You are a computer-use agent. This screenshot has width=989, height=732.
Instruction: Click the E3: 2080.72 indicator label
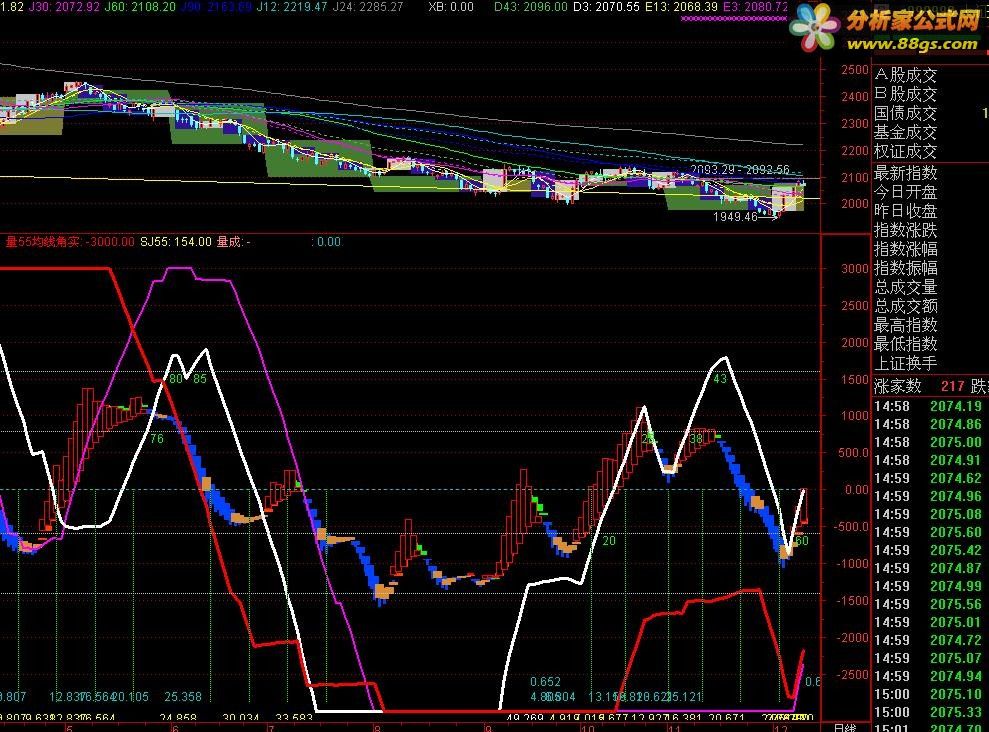(756, 7)
